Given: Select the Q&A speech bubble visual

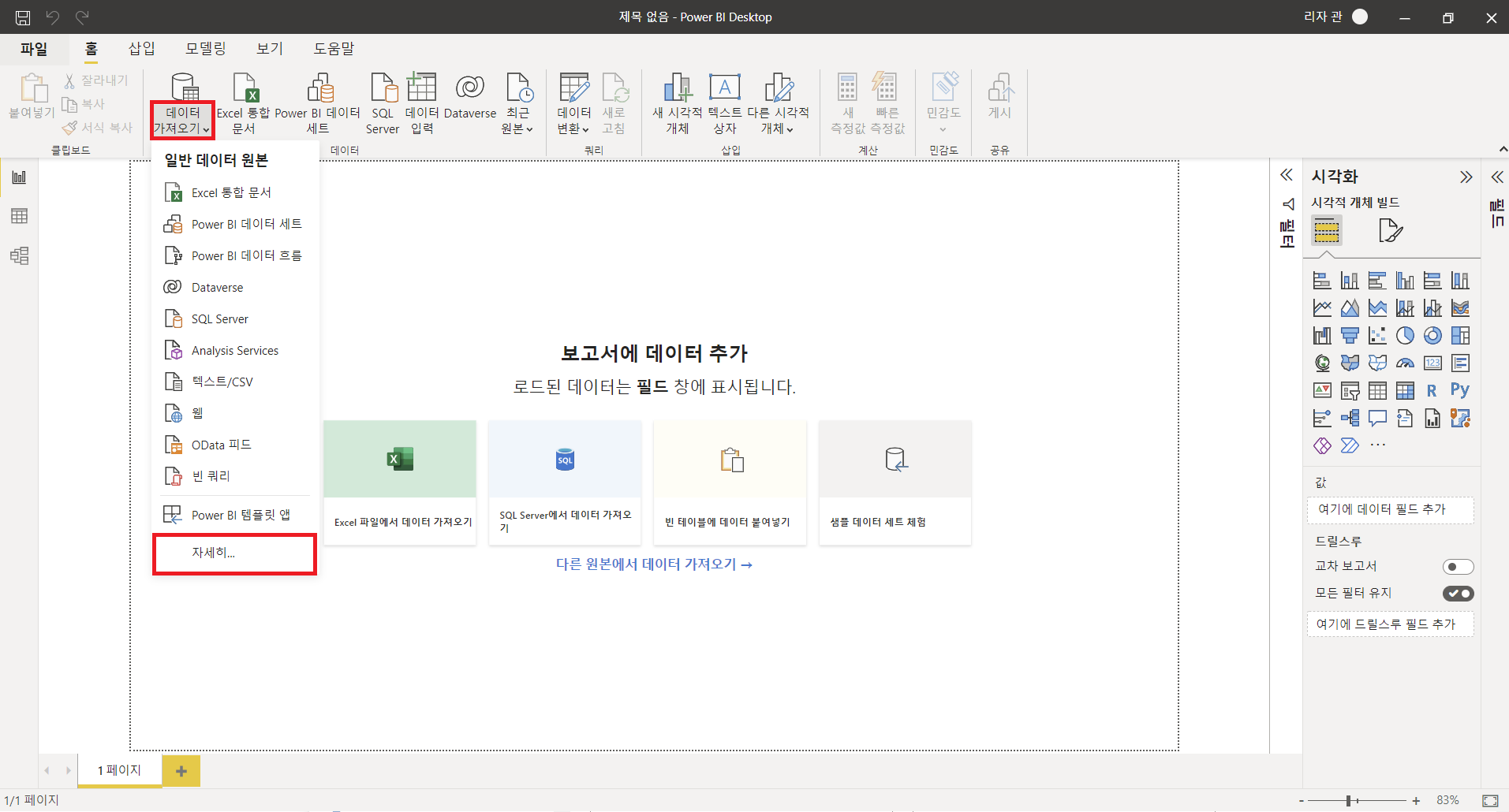Looking at the screenshot, I should tap(1377, 418).
